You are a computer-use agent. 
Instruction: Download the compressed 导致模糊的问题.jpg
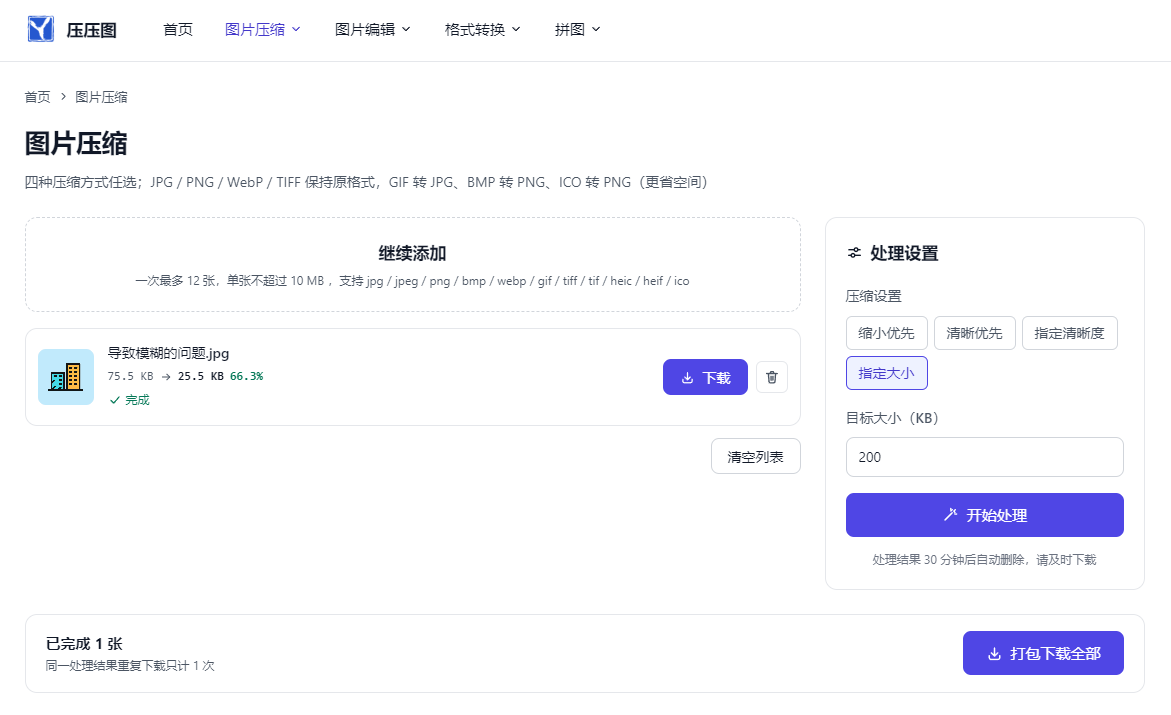(705, 377)
